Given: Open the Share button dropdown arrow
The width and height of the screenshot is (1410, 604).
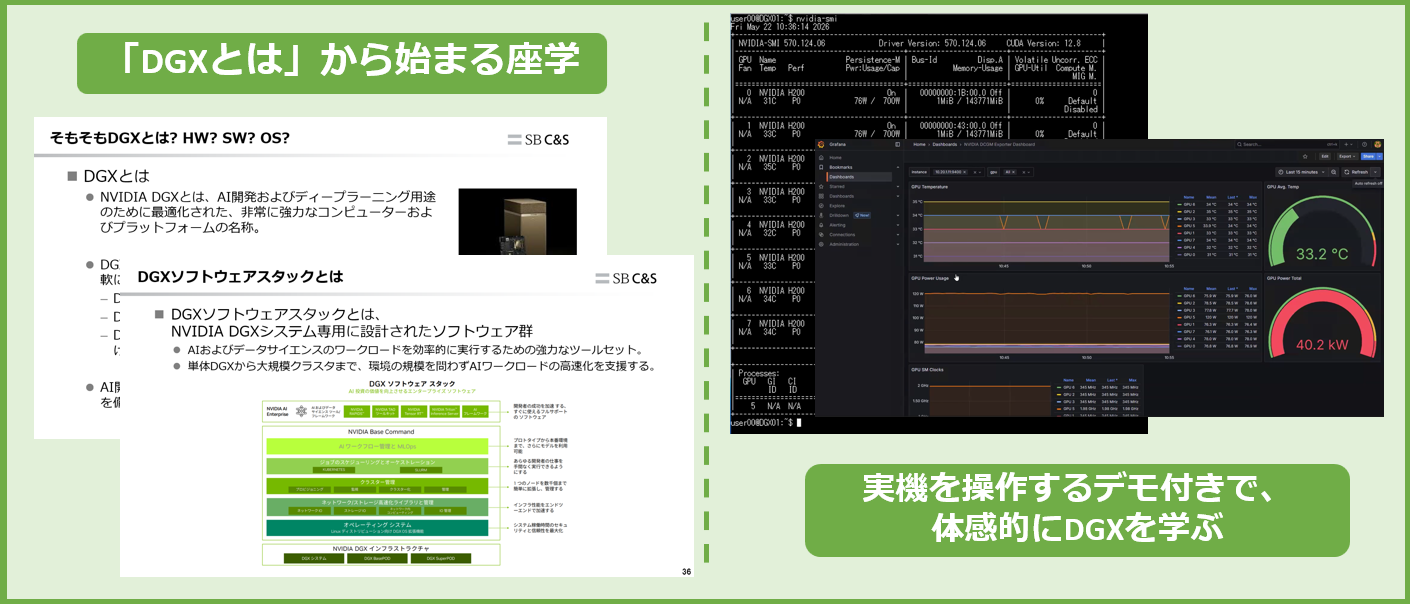Looking at the screenshot, I should (x=1380, y=156).
